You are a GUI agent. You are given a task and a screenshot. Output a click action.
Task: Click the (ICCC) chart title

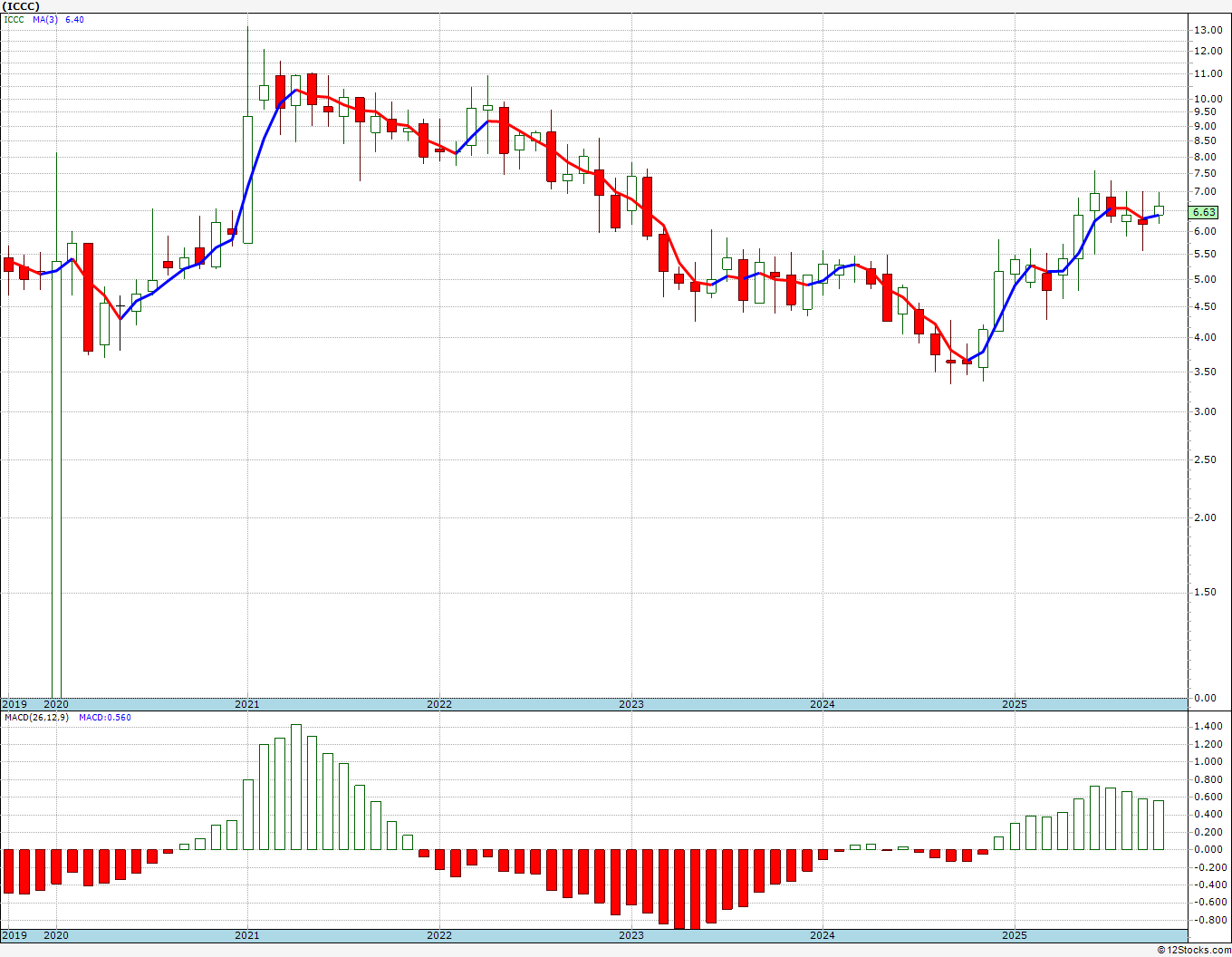[20, 5]
